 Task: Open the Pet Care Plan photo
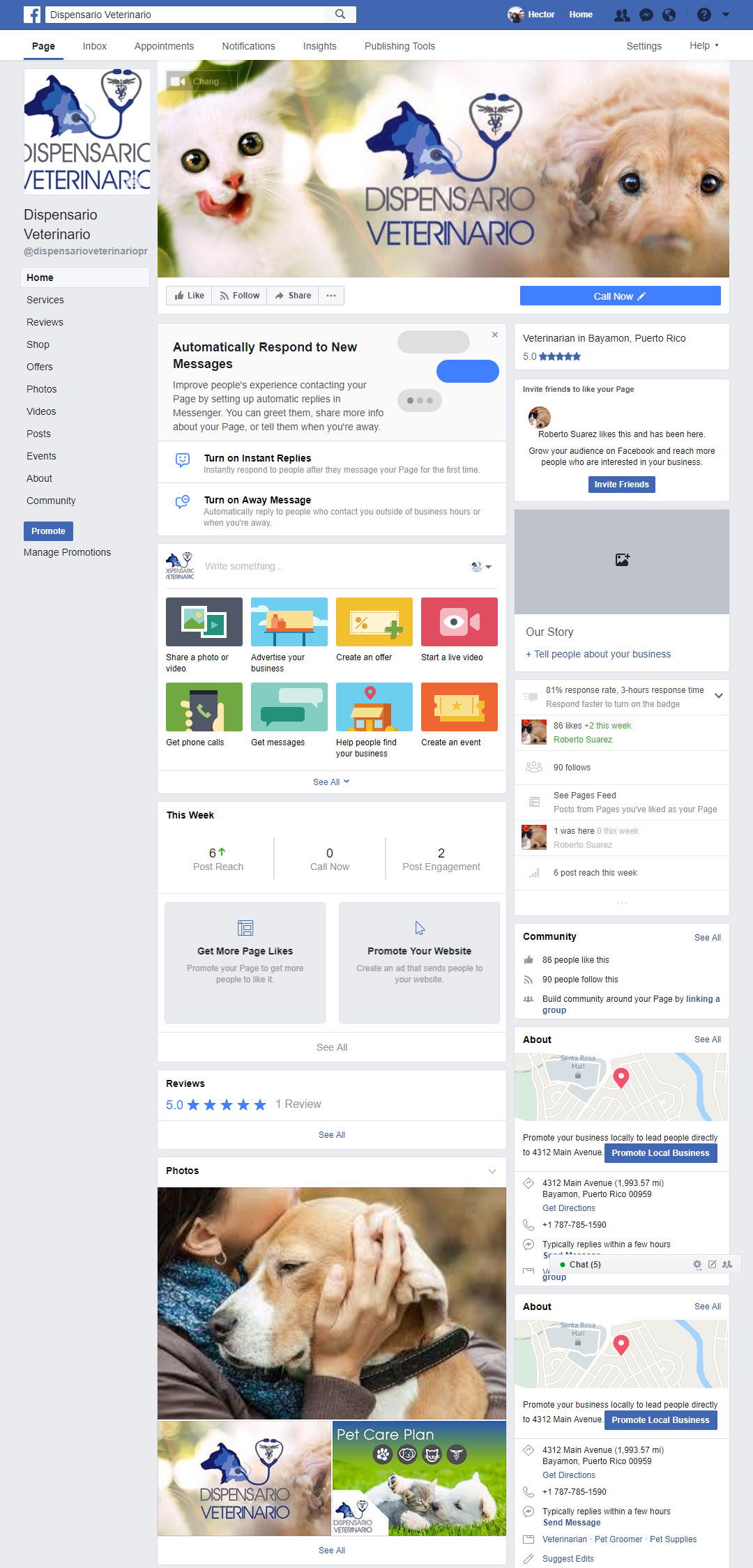(419, 1478)
